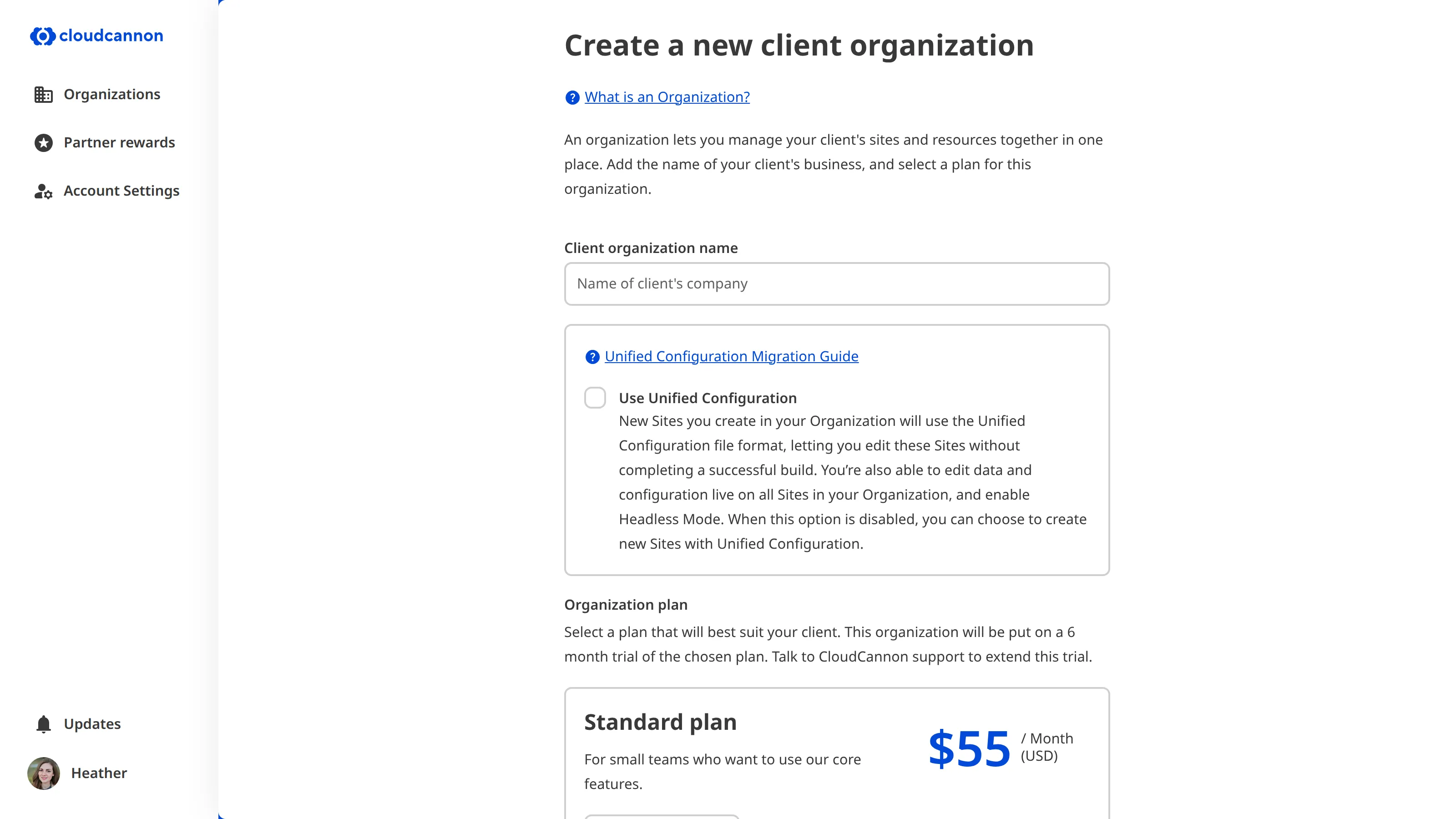Click the $55 per month price text
1456x819 pixels.
pos(969,748)
